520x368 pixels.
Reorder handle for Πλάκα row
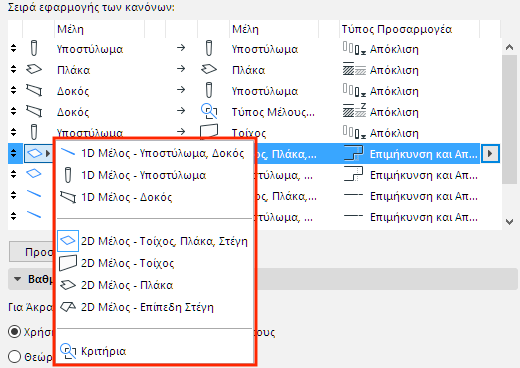point(13,69)
